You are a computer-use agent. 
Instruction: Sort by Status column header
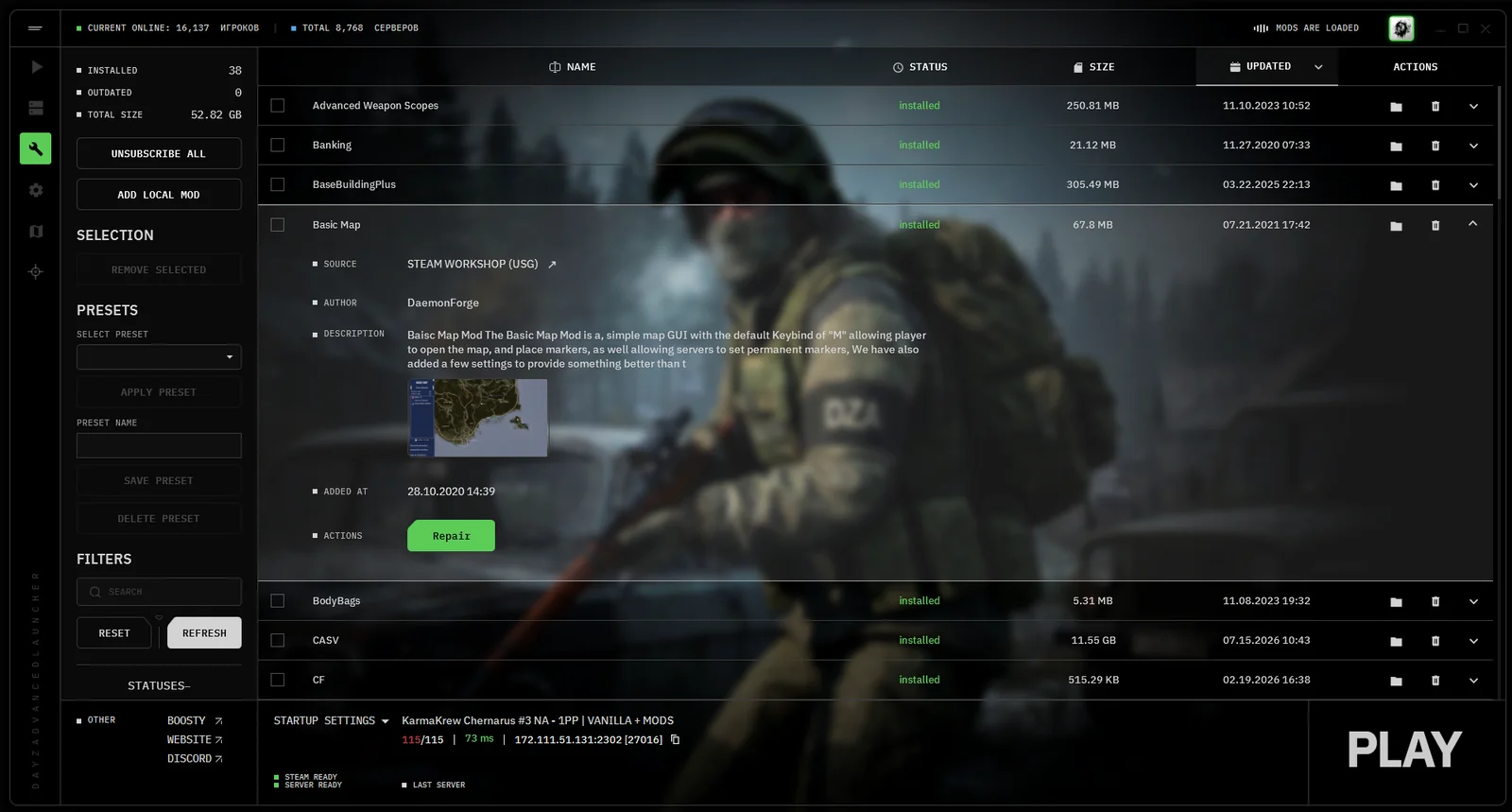click(x=919, y=67)
